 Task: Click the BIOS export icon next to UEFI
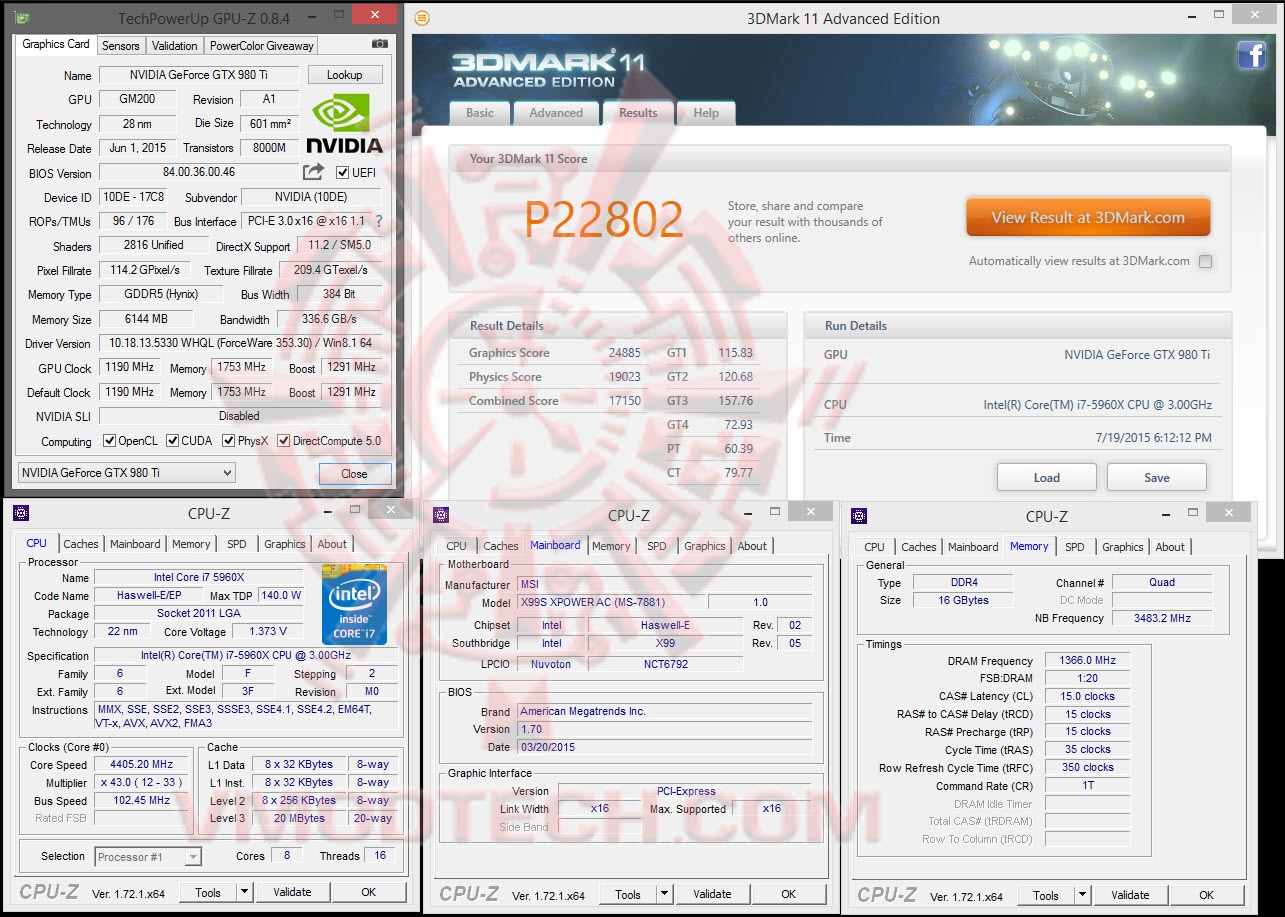[313, 172]
